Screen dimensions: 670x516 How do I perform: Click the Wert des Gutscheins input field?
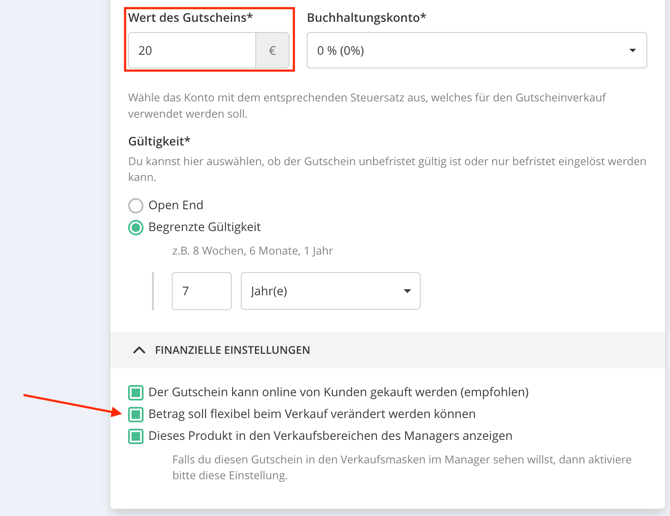(192, 51)
